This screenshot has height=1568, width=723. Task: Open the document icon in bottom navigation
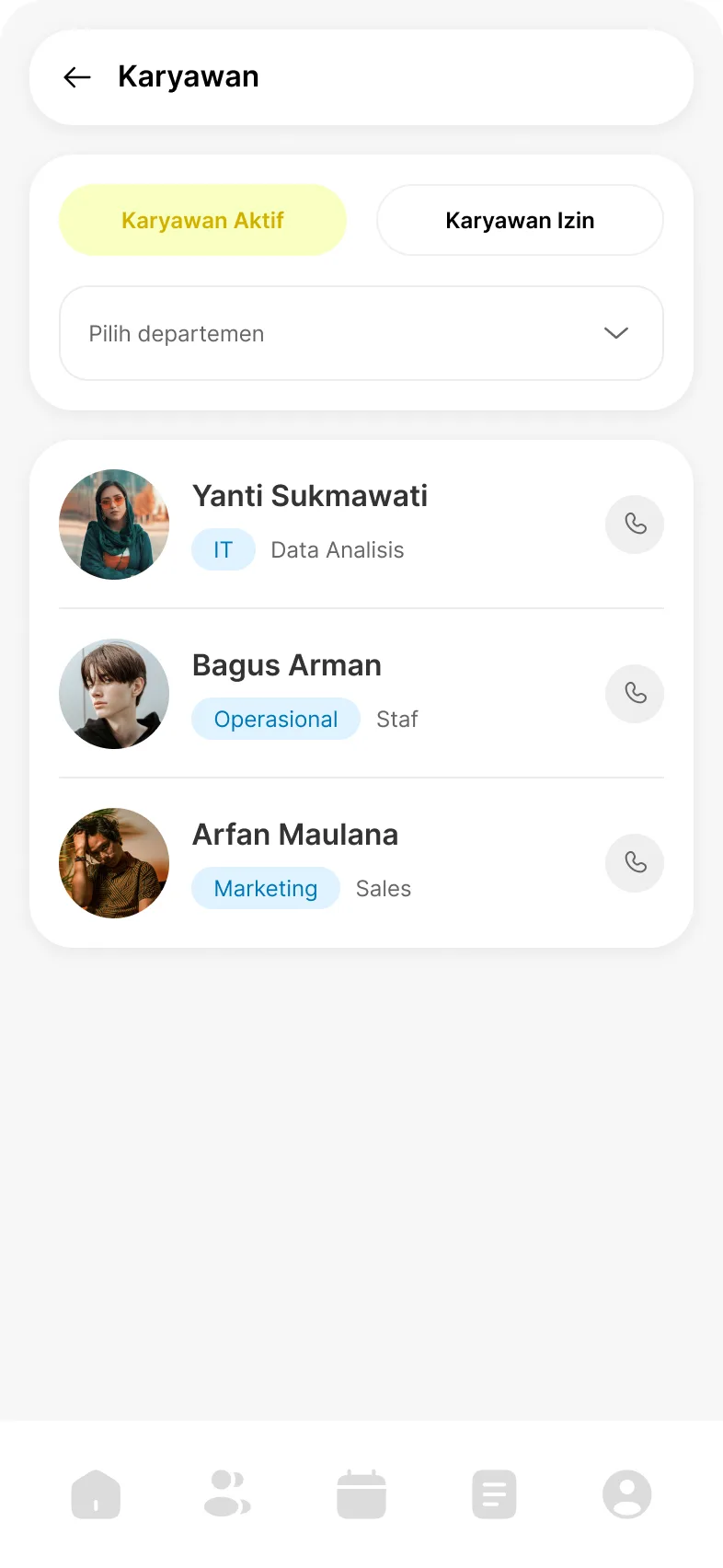click(494, 1493)
